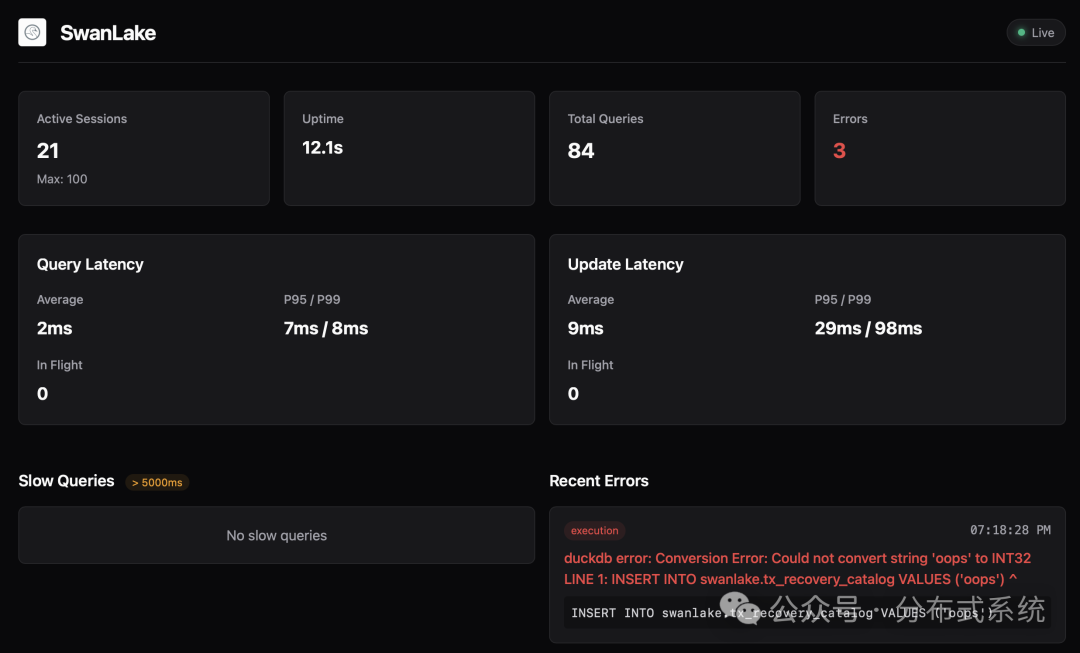The image size is (1080, 653).
Task: Click the uptime value 12.1s
Action: [x=322, y=147]
